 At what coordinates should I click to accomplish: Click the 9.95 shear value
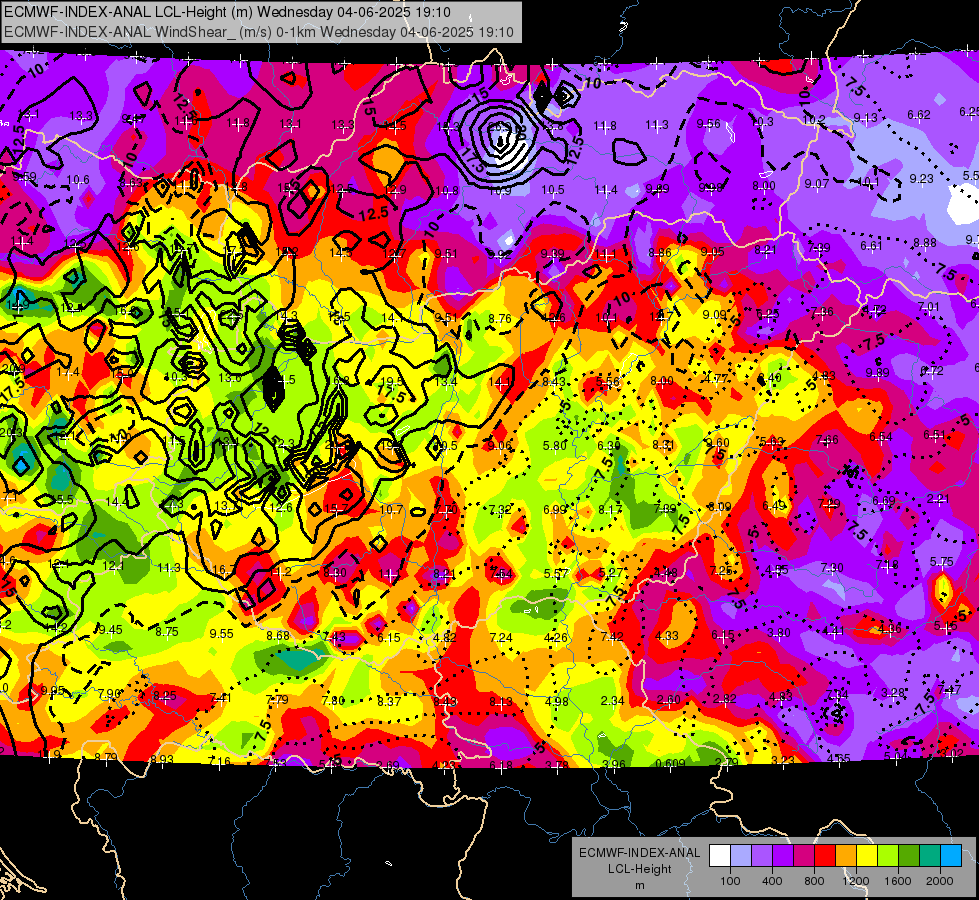pos(52,691)
